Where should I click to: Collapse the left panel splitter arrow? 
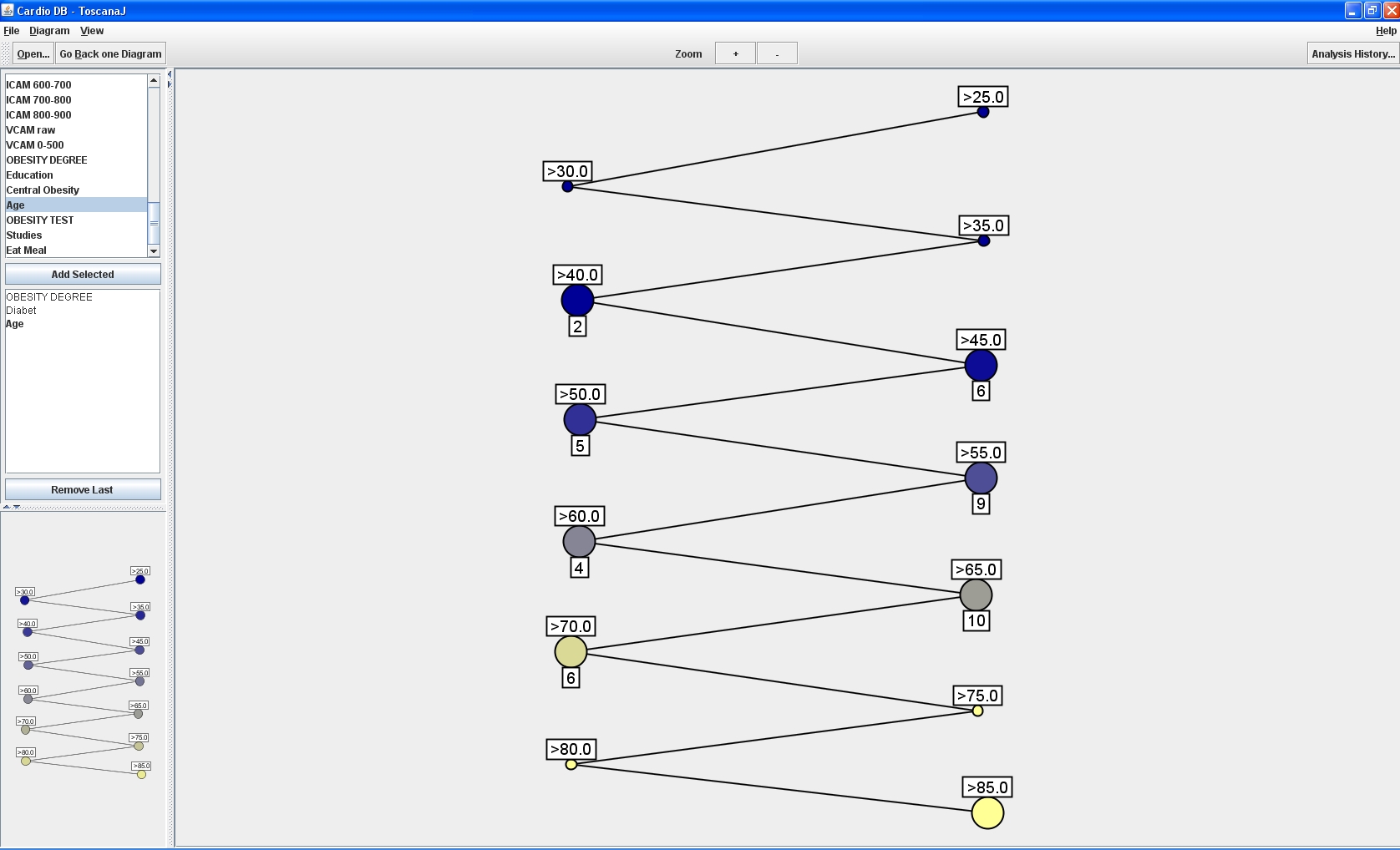click(x=169, y=74)
